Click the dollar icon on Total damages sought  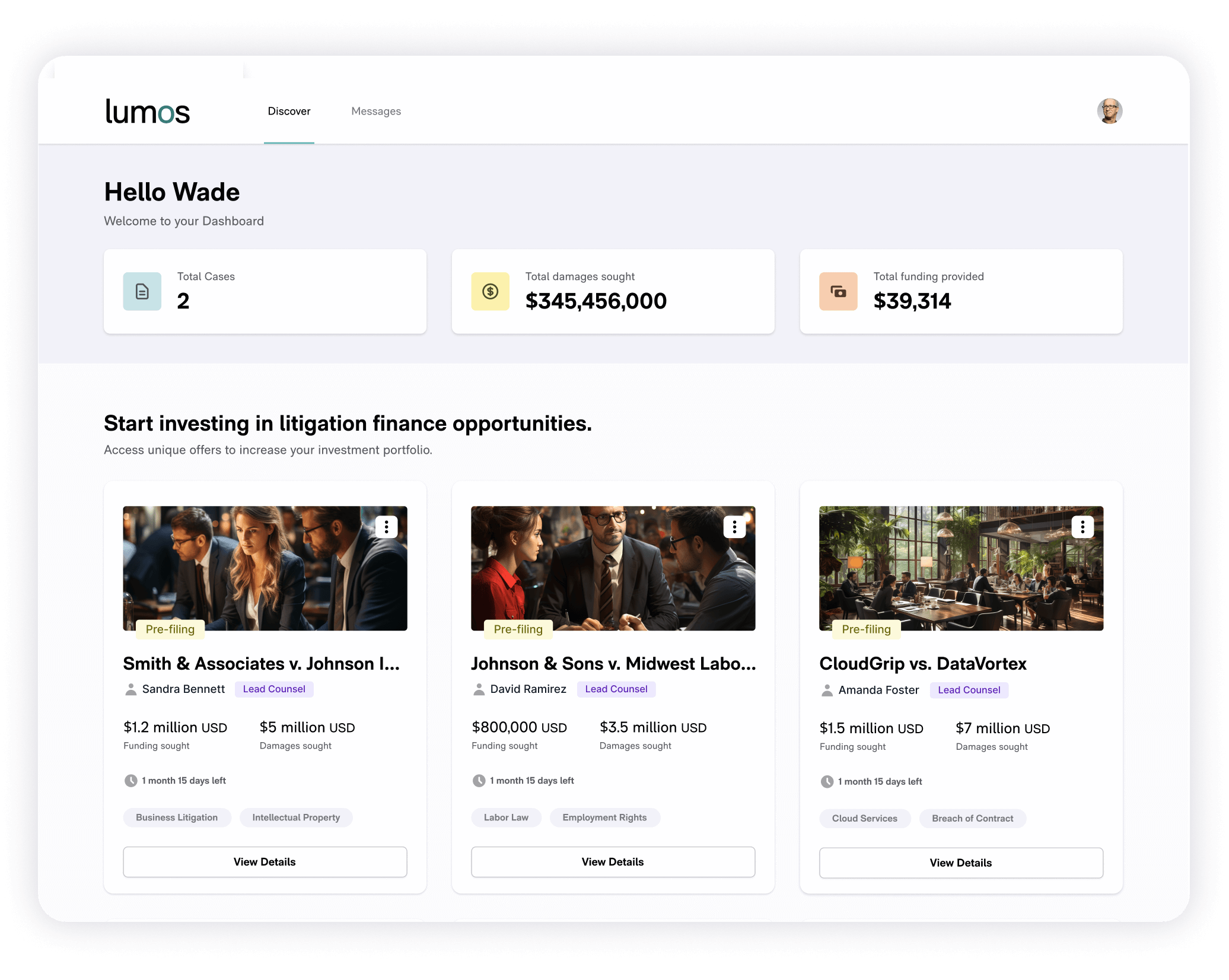(490, 291)
